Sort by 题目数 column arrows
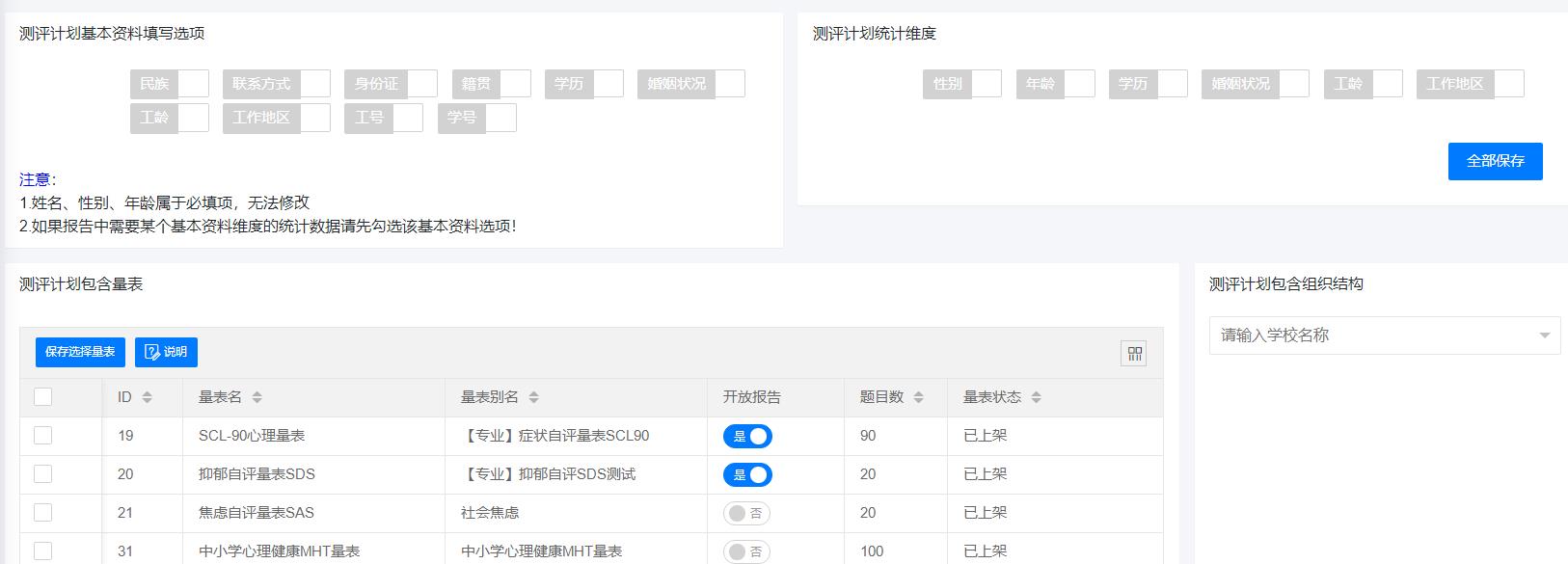1568x564 pixels. point(918,397)
